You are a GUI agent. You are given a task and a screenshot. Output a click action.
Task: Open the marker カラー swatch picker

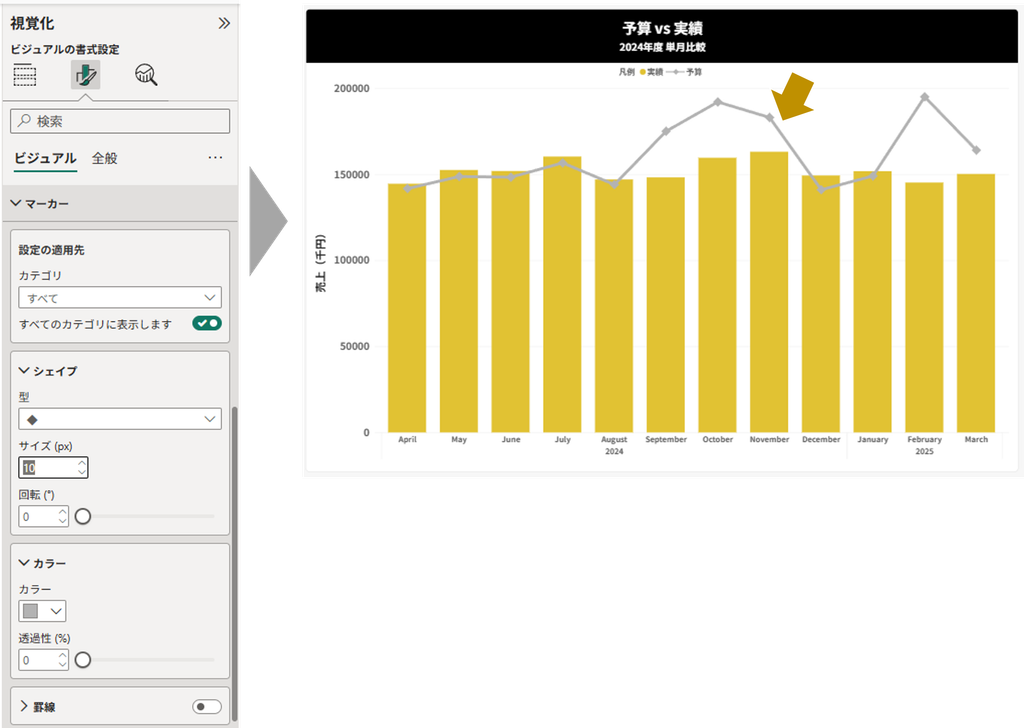[42, 611]
